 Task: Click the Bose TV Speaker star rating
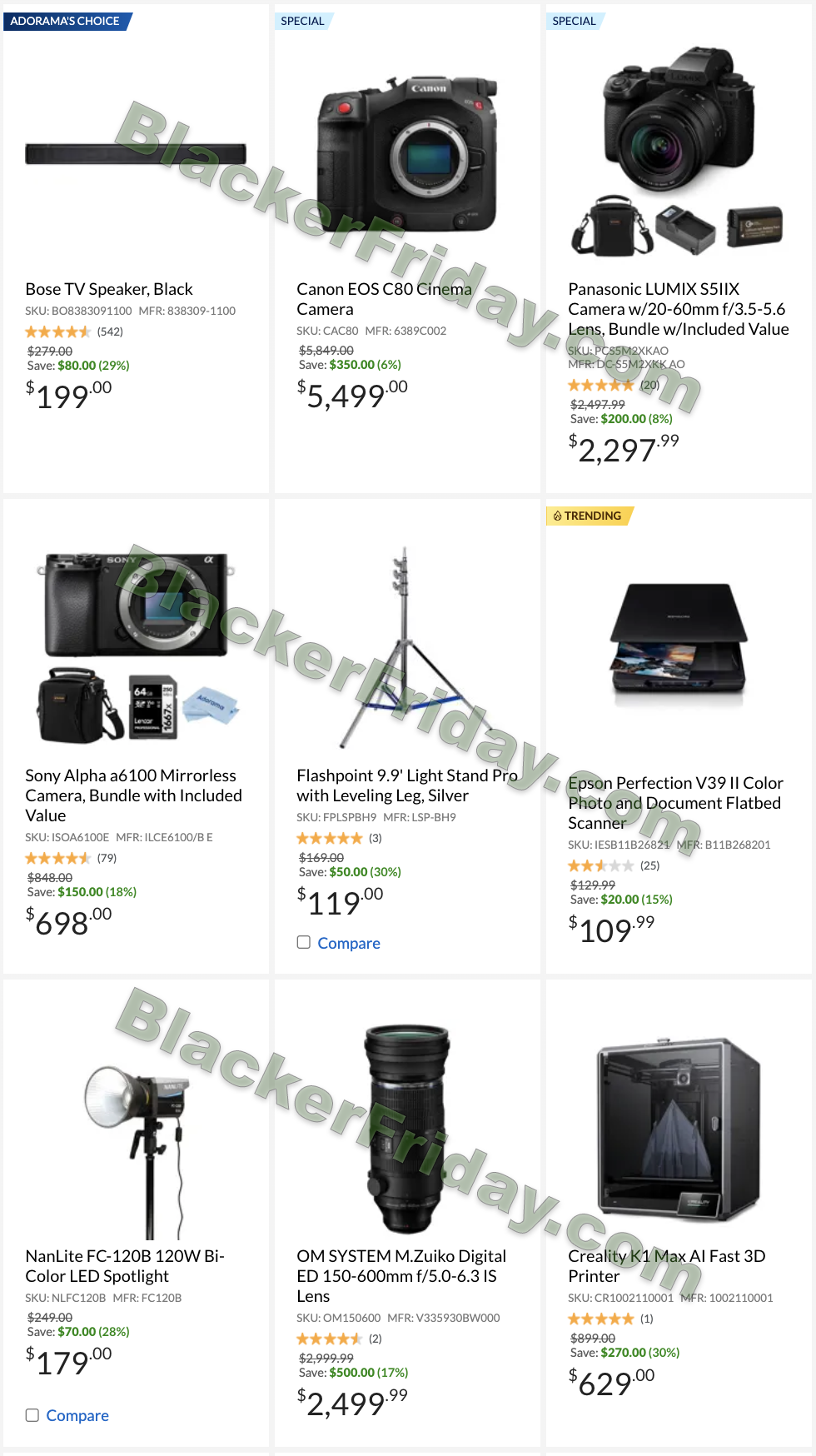58,332
